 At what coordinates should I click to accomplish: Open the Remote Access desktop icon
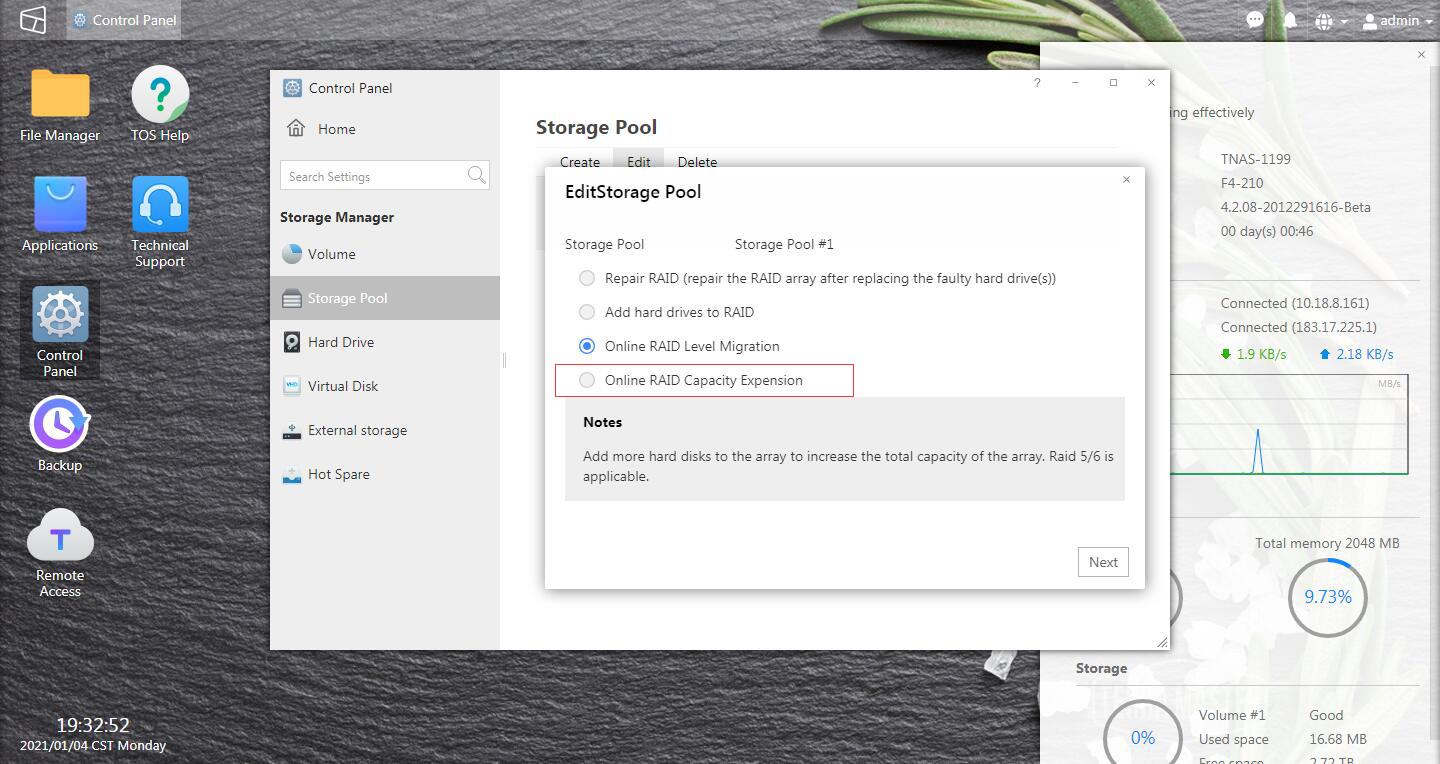[60, 552]
